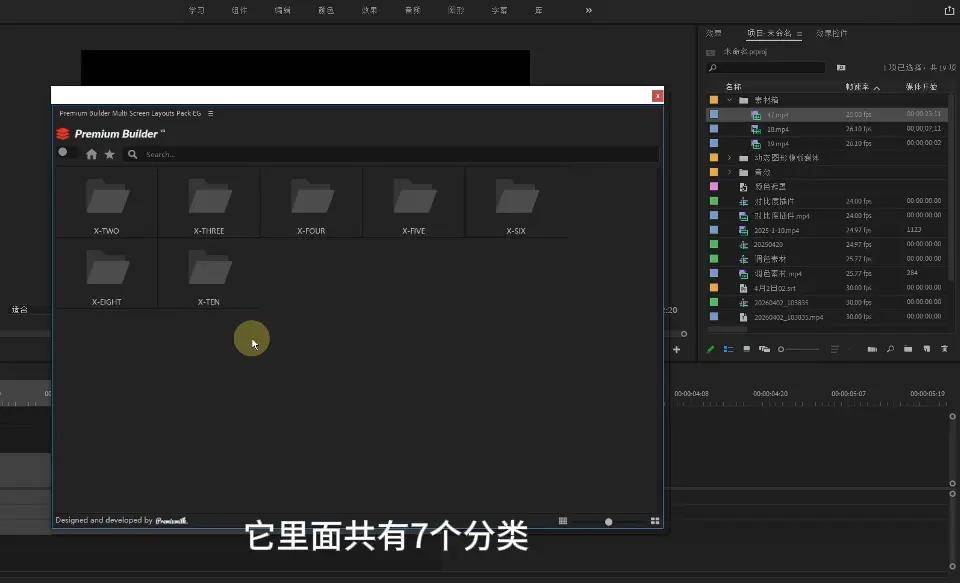
Task: Open the X-TEN folder
Action: [209, 274]
